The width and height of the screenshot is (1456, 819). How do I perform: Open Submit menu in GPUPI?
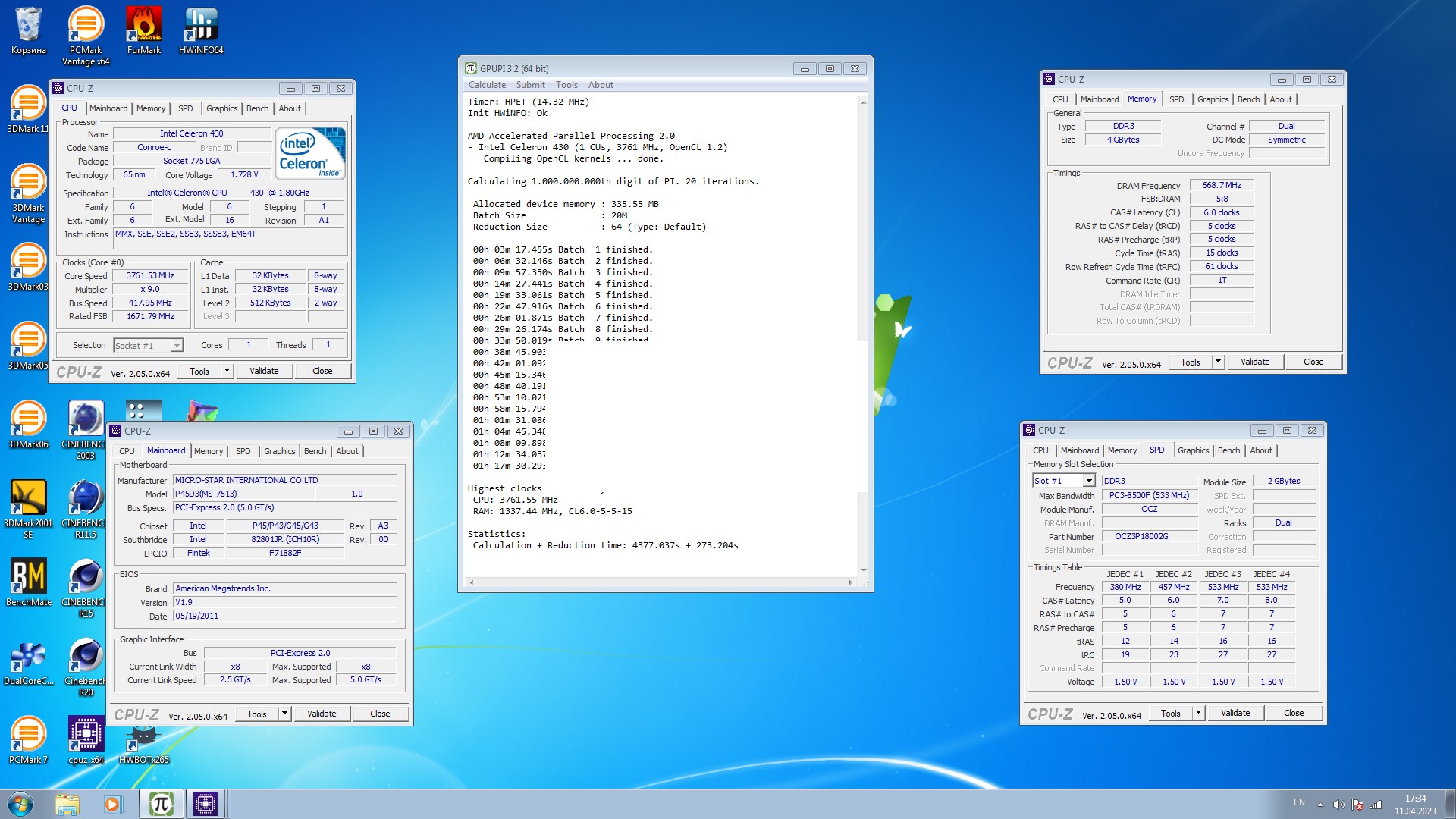(530, 85)
